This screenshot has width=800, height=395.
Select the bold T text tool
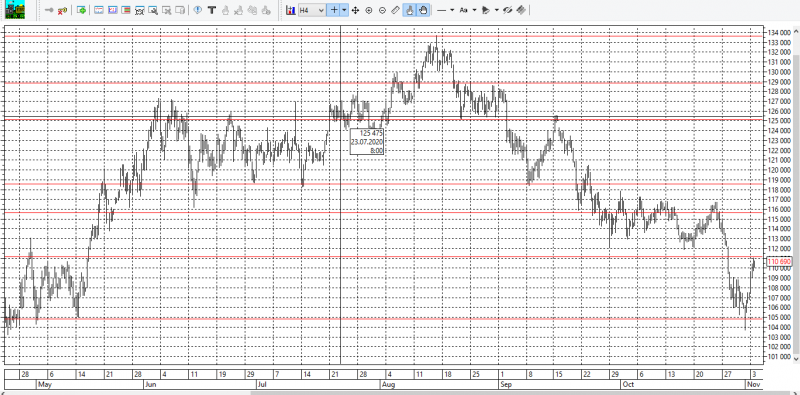click(x=212, y=10)
